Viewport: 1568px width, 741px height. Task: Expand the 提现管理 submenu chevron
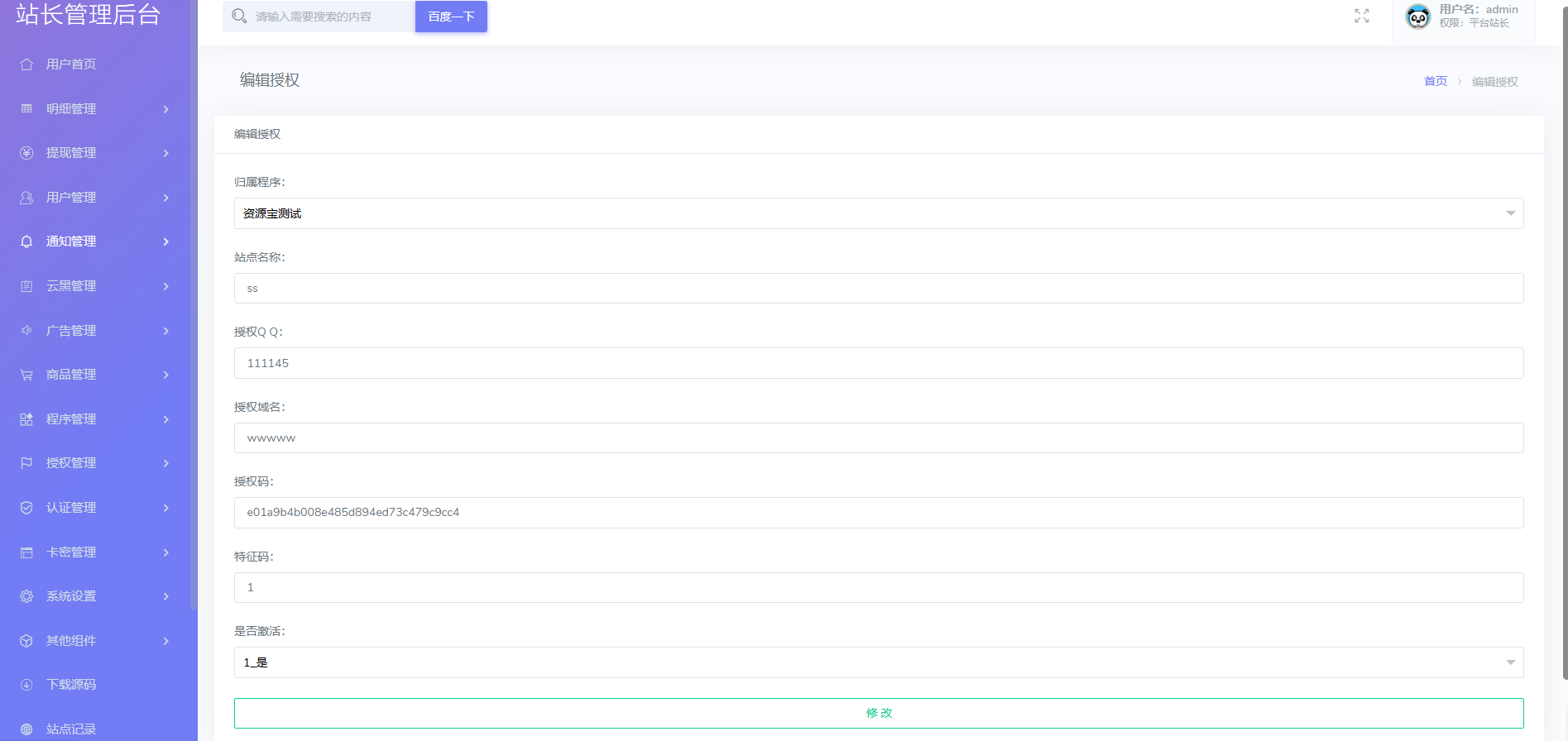166,153
